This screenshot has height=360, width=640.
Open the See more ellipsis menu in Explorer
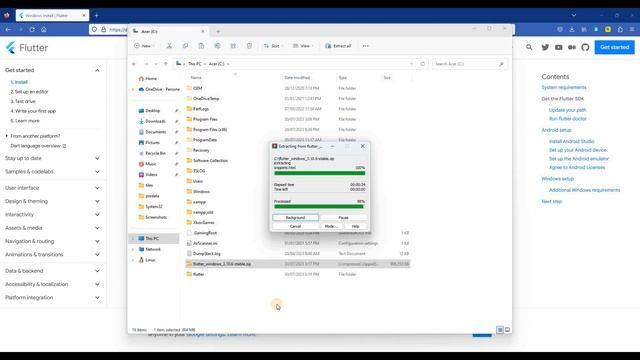coord(366,46)
